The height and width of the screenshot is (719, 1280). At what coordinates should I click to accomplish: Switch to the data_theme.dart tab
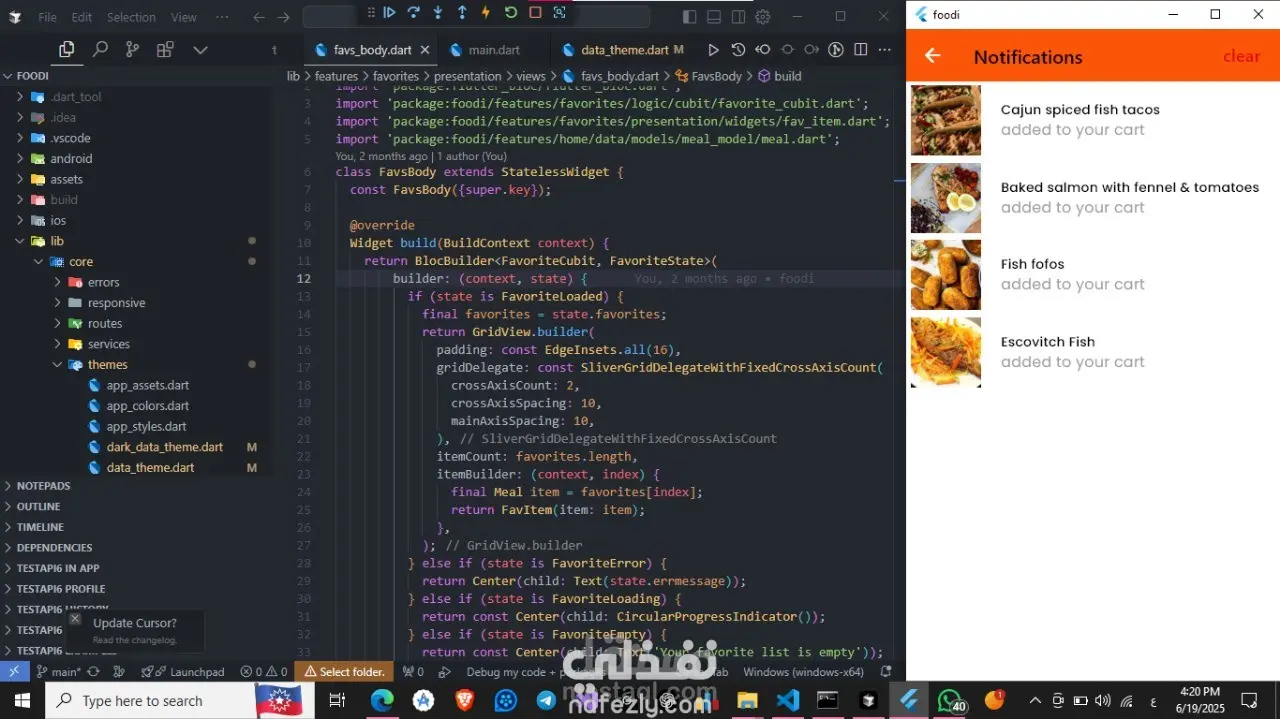pos(624,50)
